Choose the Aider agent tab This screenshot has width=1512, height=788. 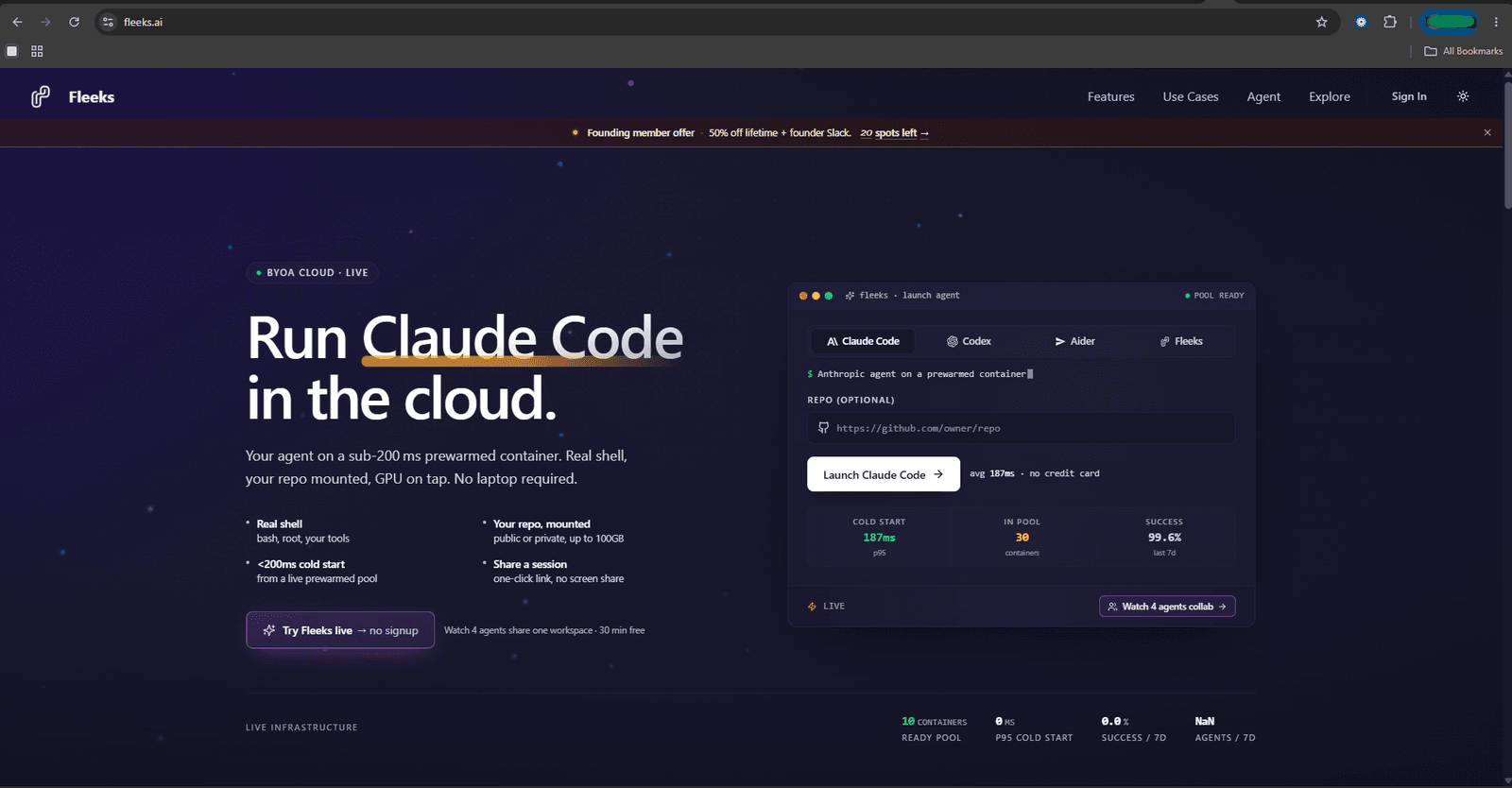1074,341
